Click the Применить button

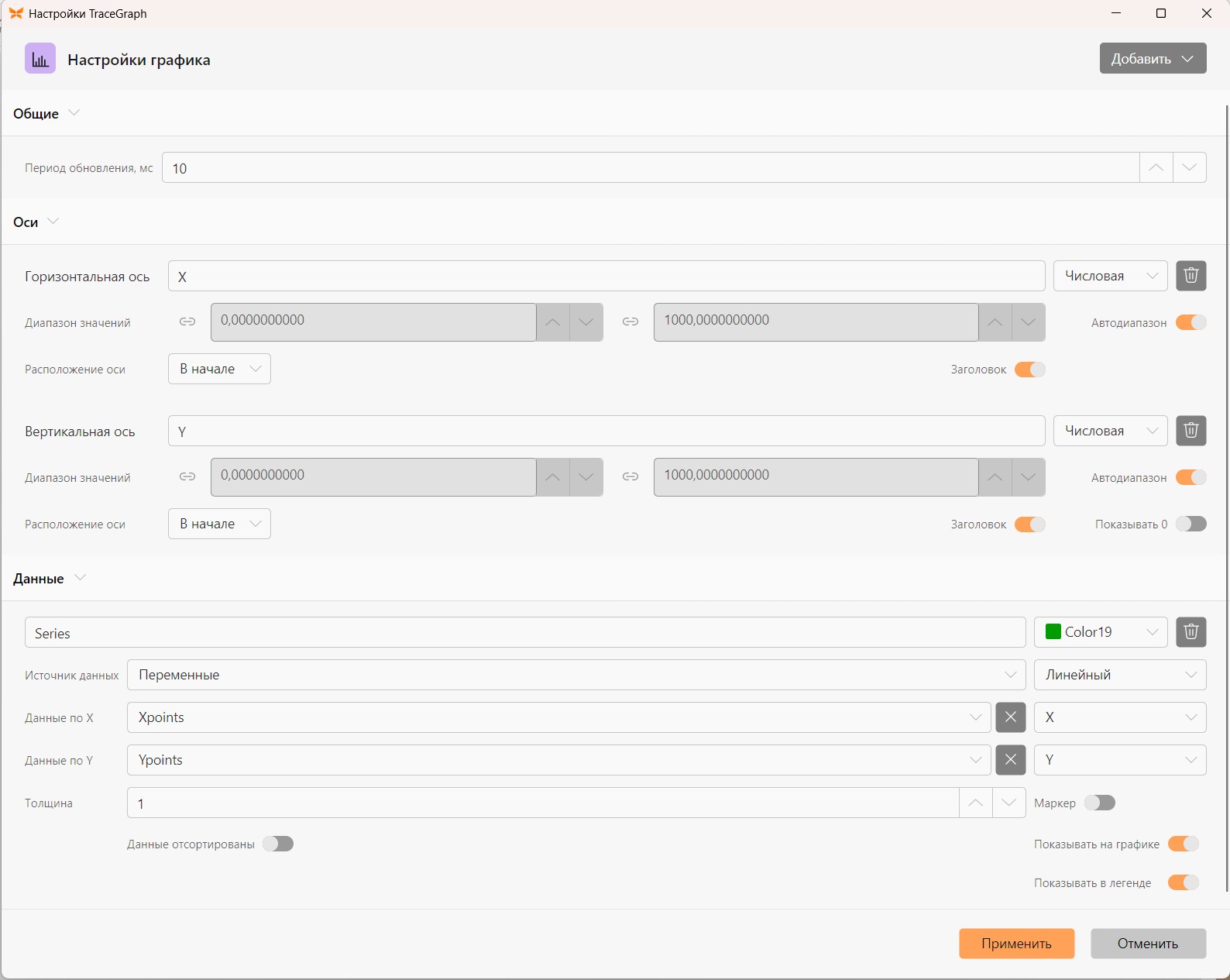tap(1016, 944)
